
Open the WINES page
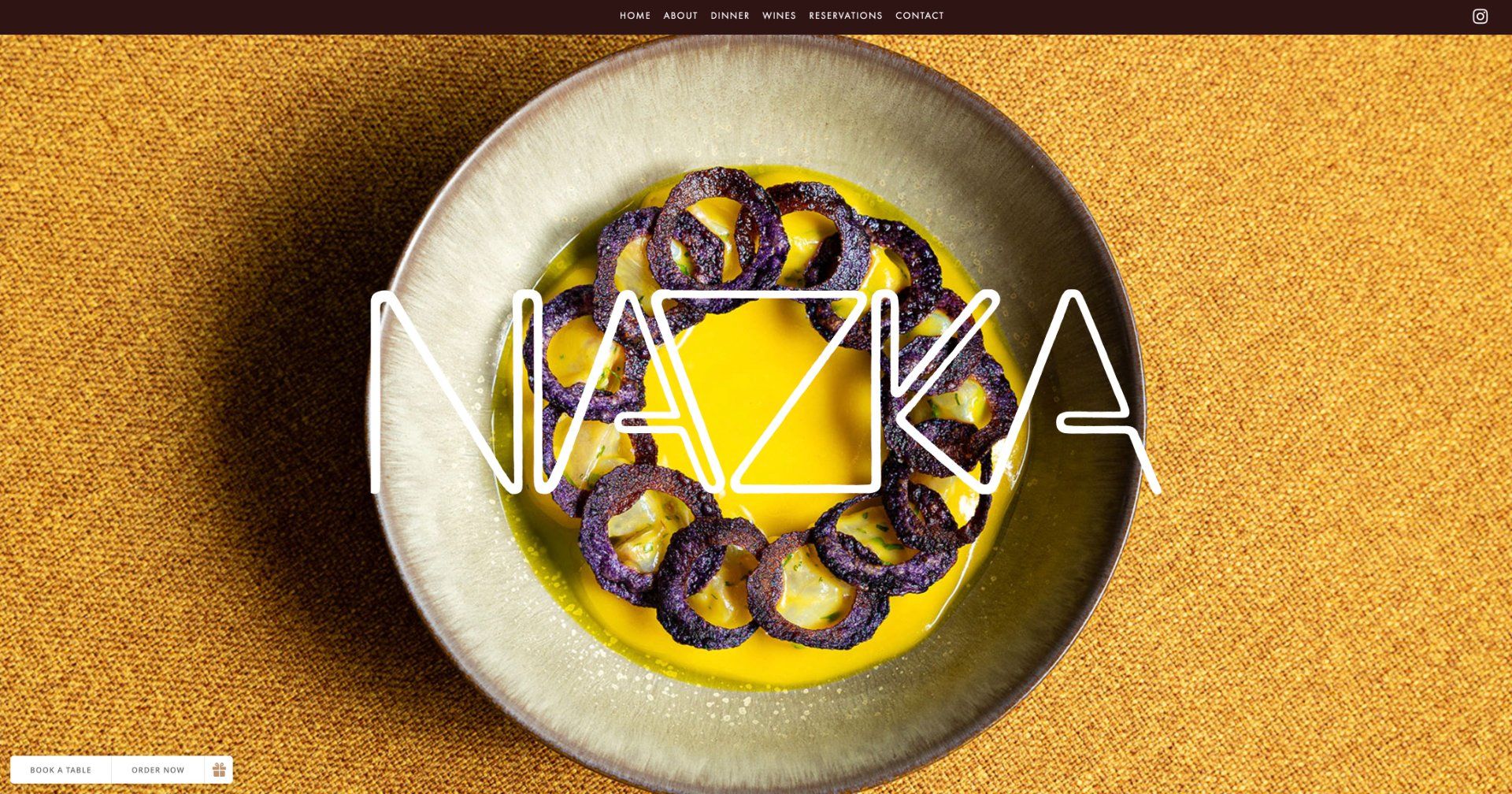(779, 16)
